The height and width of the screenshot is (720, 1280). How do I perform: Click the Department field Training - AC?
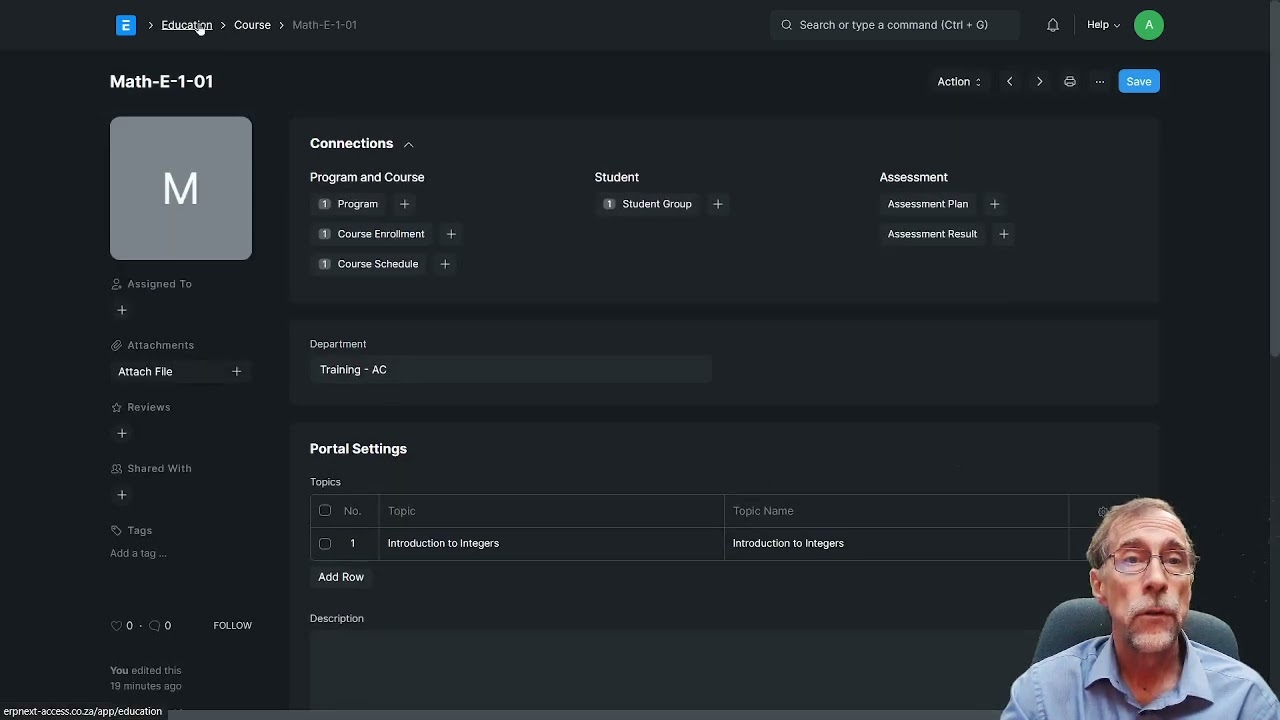(510, 370)
